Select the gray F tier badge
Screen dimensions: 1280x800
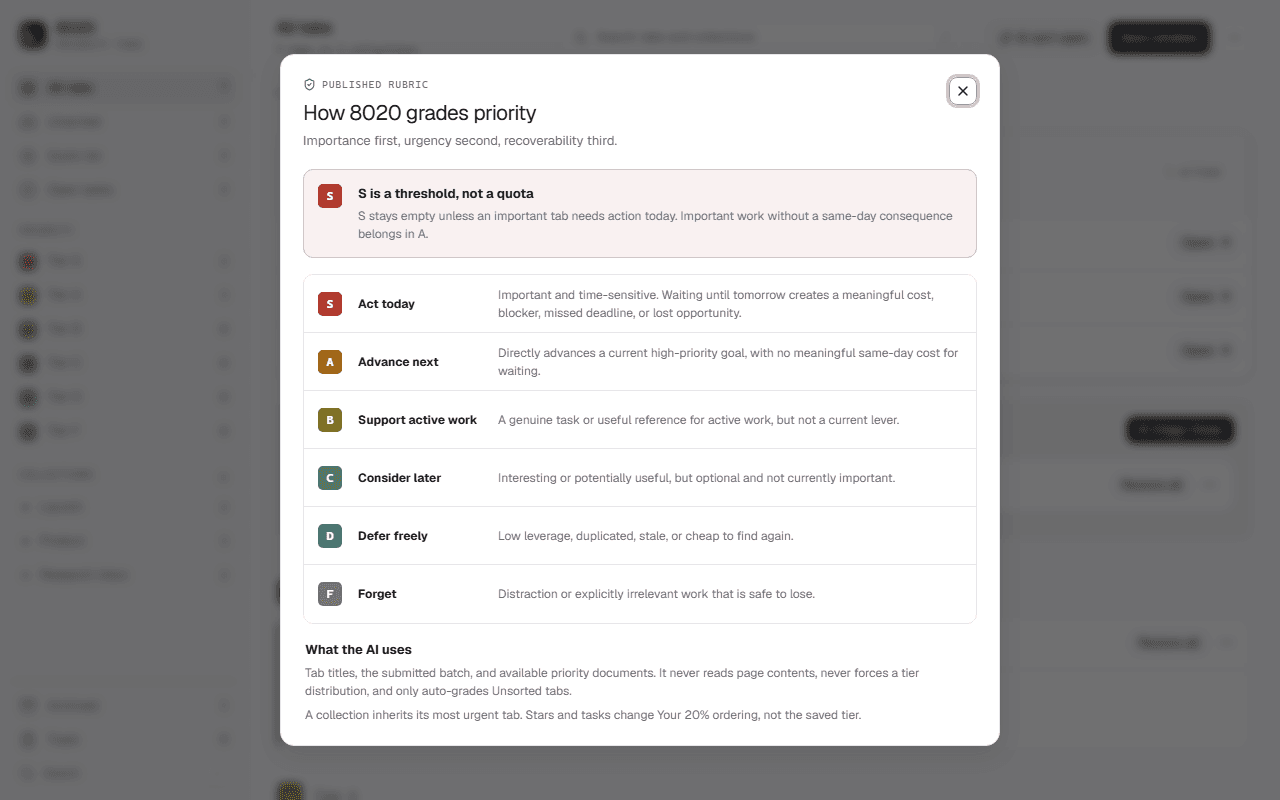330,594
